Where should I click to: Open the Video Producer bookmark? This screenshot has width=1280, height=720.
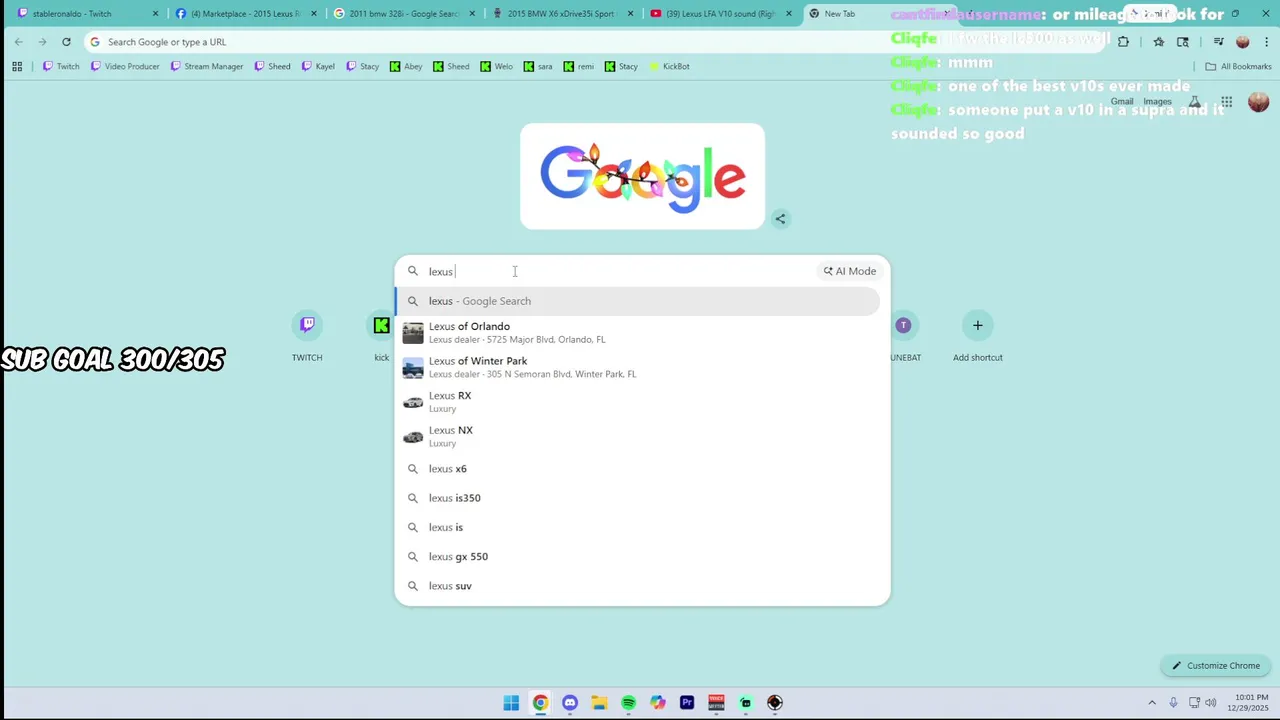tap(124, 66)
